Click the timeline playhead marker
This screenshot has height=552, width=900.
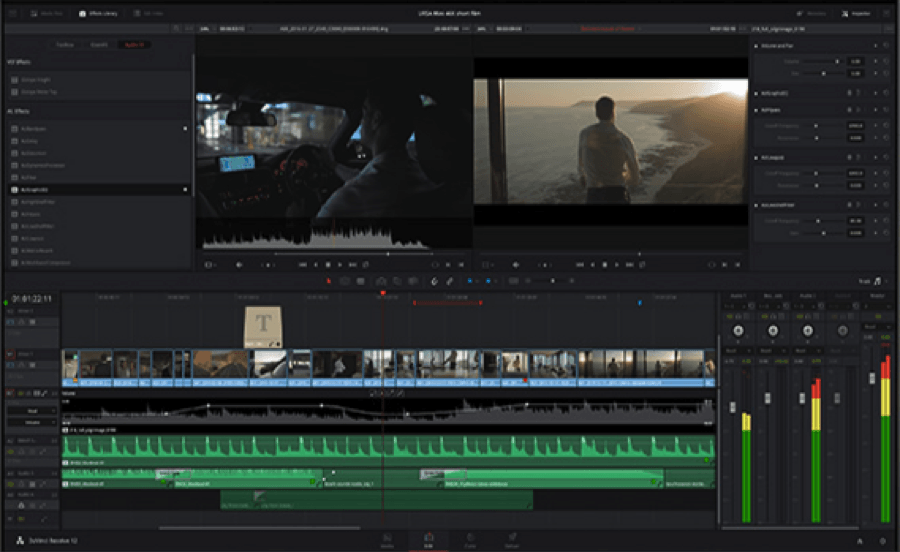[383, 293]
